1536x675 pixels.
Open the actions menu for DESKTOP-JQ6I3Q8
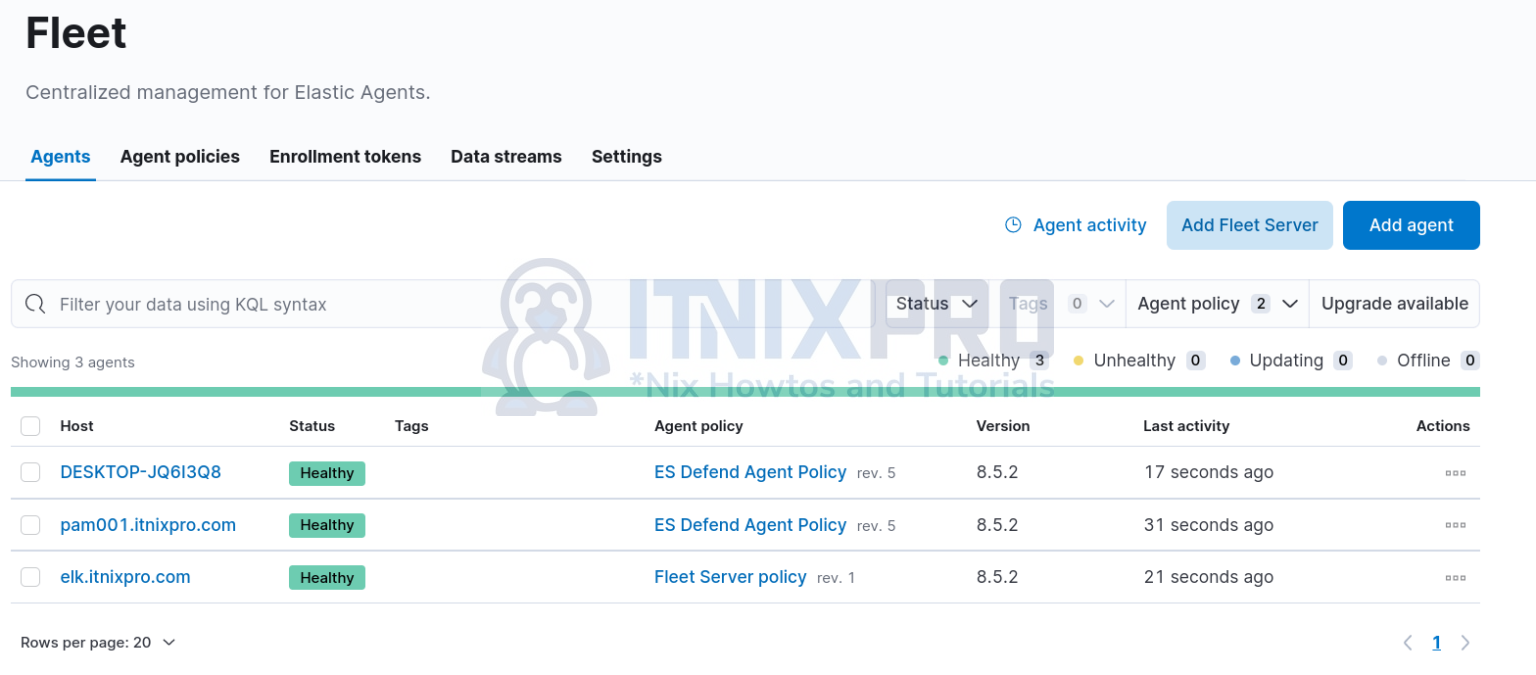click(1455, 472)
